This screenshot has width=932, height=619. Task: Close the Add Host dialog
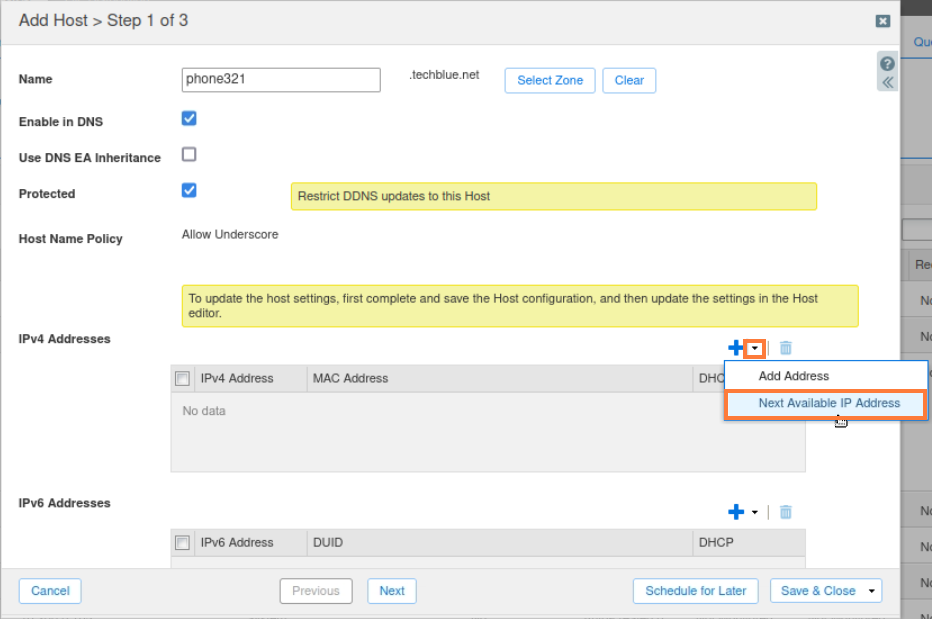point(882,21)
